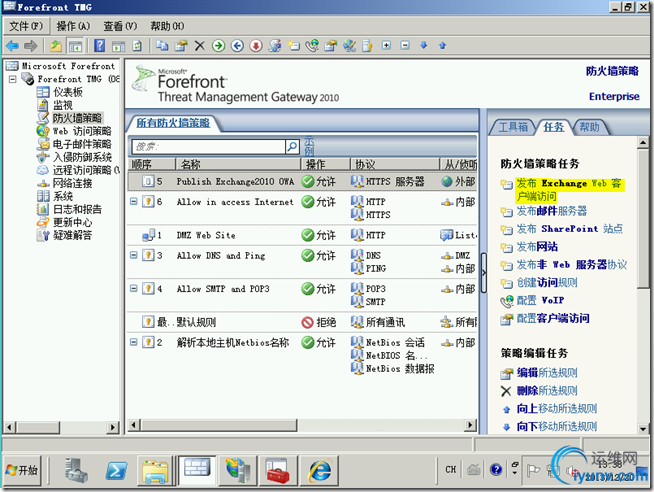Open Windows Explorer folder in taskbar
Viewport: 654px width, 492px height.
tap(155, 471)
